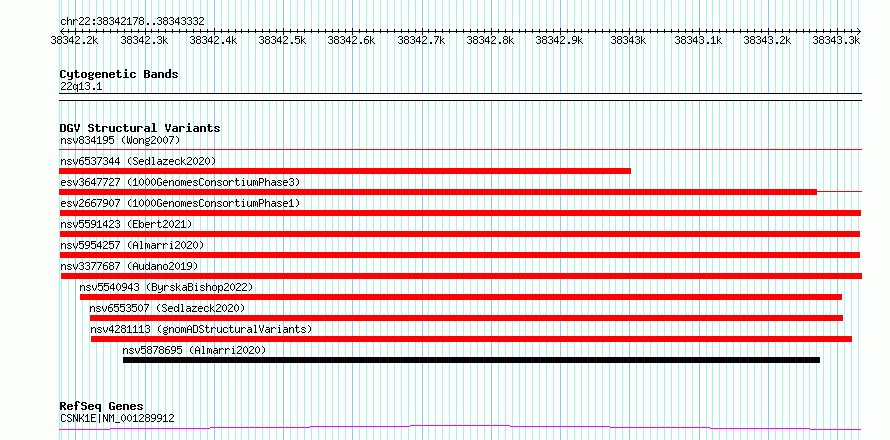The image size is (890, 440).
Task: Open variant esv3647727 (1000GenomesConsortiumPhase3) label
Action: (180, 182)
